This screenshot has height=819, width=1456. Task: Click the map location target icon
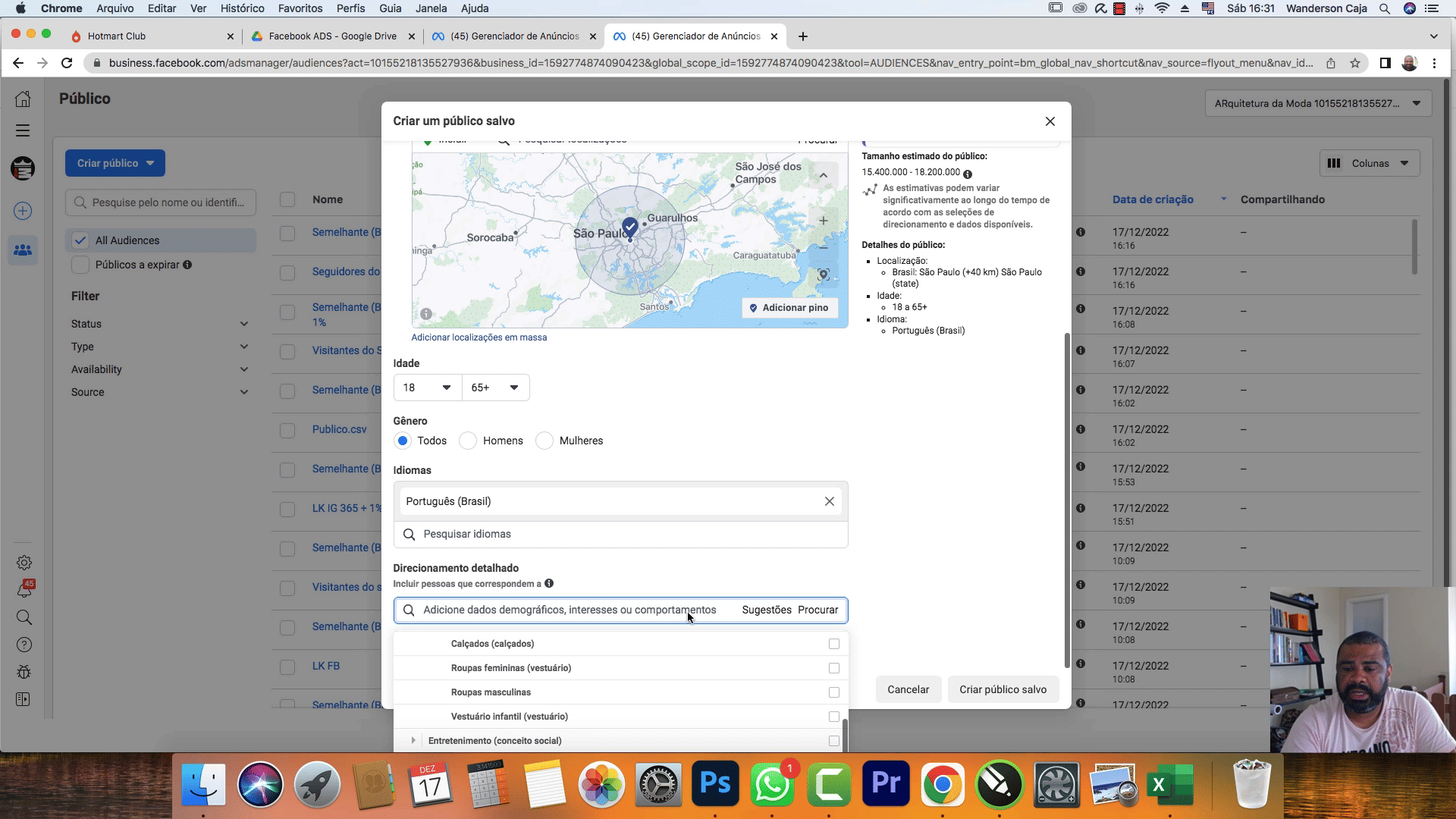823,275
